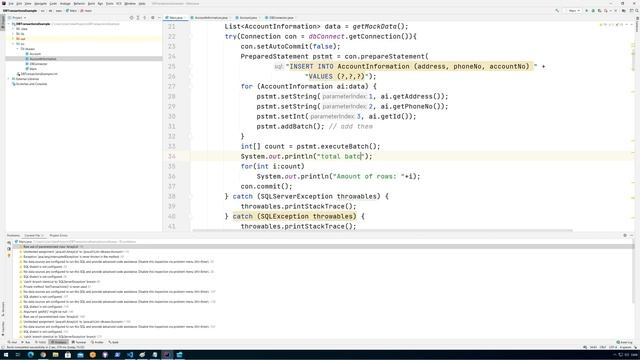The width and height of the screenshot is (640, 360).
Task: Select the Main class in project tree
Action: coord(31,69)
